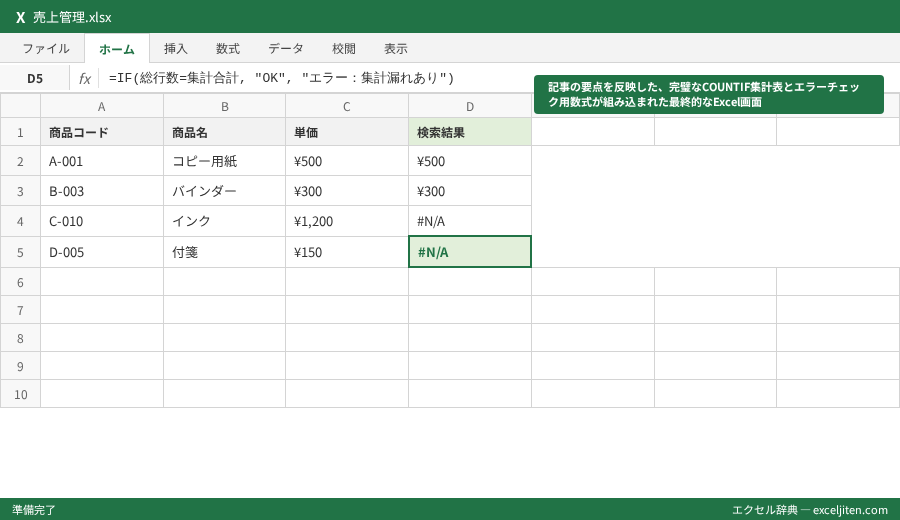Select the 単価 header cell
The width and height of the screenshot is (900, 520).
click(x=347, y=132)
